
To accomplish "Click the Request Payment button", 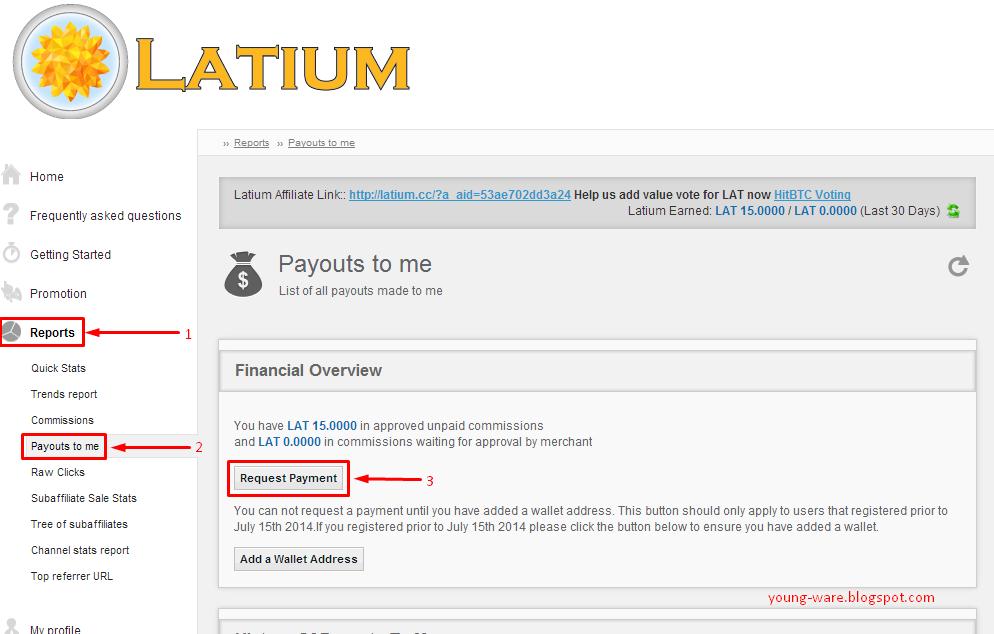I will tap(288, 478).
